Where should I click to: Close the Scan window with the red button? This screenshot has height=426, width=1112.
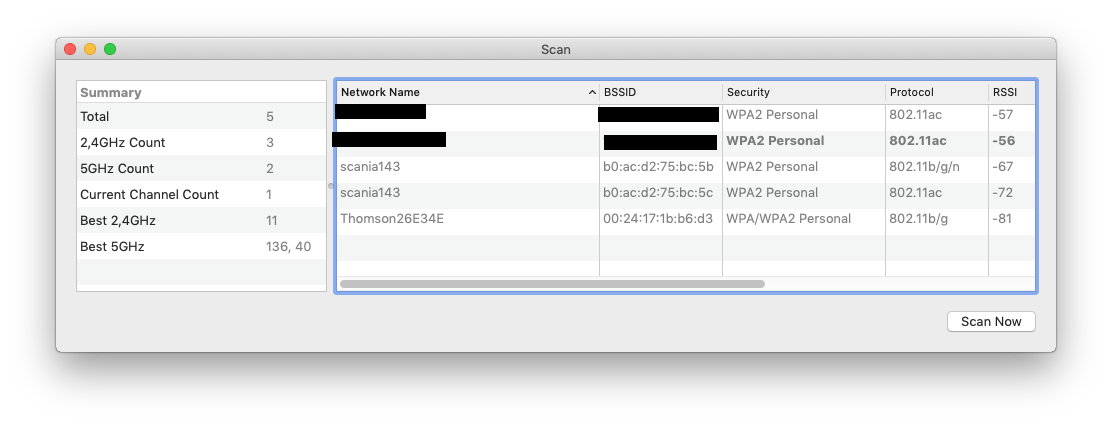pyautogui.click(x=70, y=49)
